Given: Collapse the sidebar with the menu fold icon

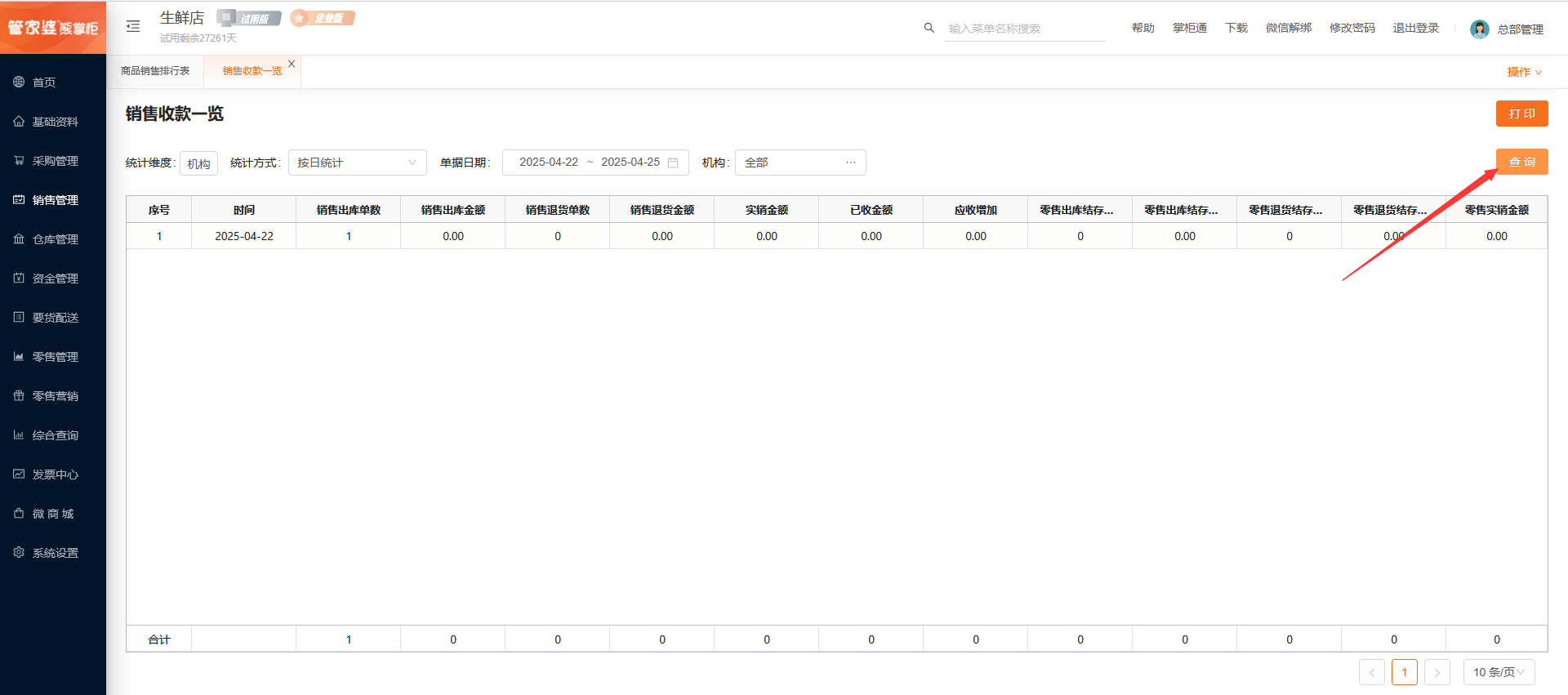Looking at the screenshot, I should [133, 26].
